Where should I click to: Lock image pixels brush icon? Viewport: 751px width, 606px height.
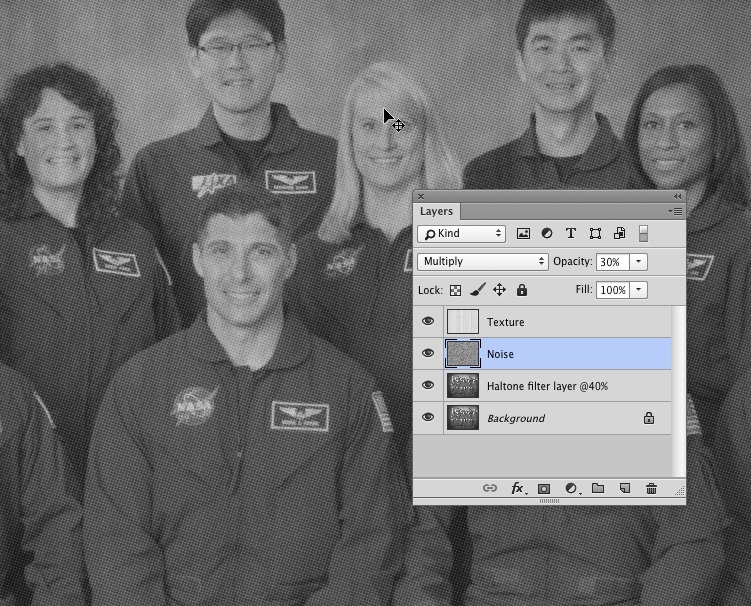click(478, 290)
